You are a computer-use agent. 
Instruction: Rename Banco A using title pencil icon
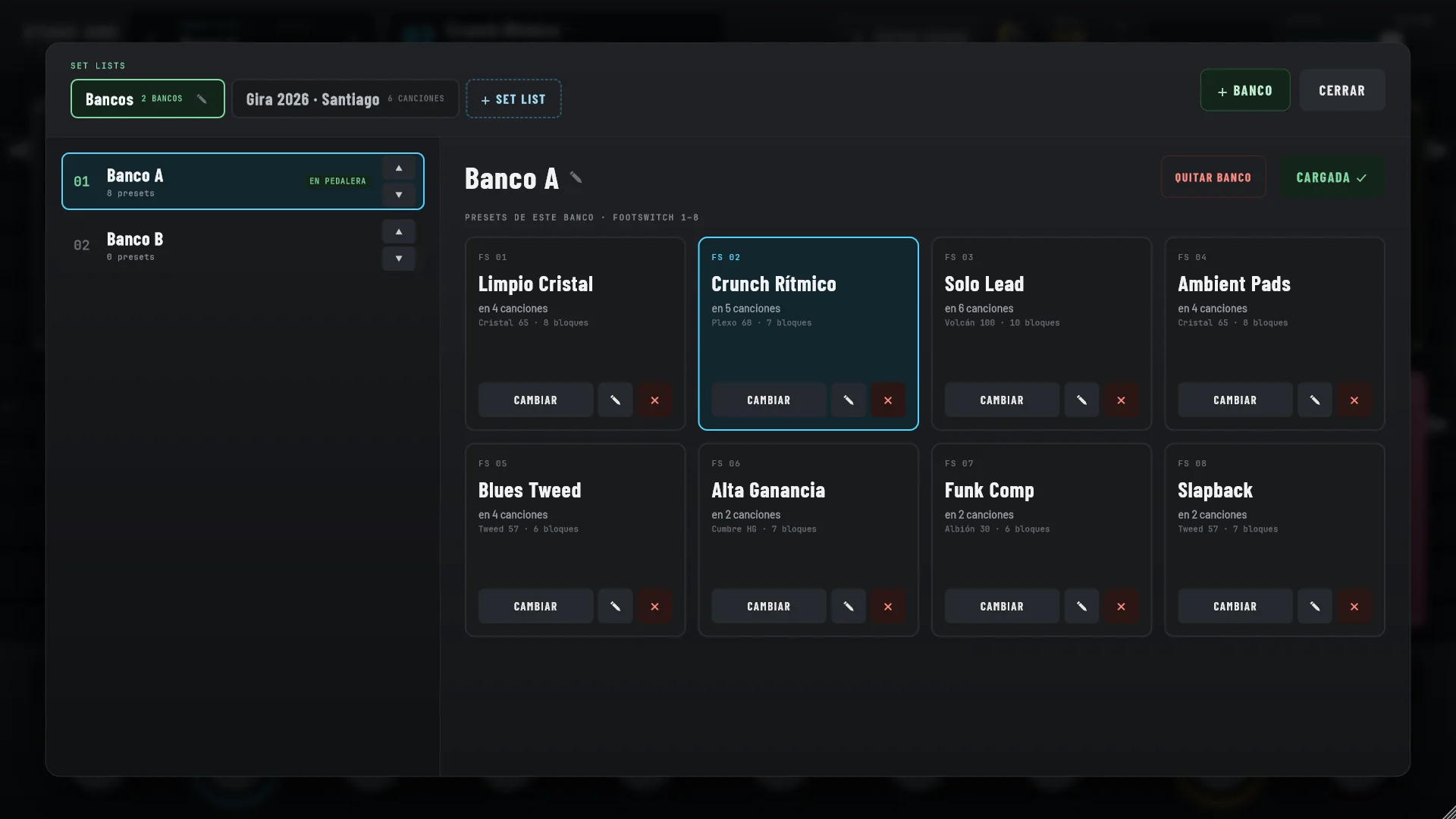(576, 177)
